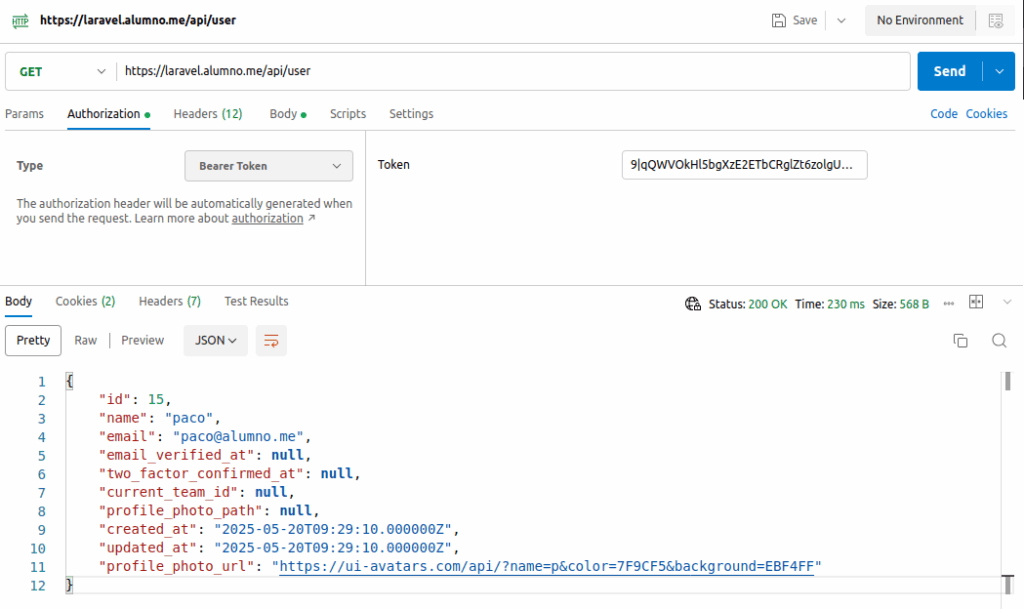Open the GET method dropdown
Screen dimensions: 1024x609
(x=60, y=71)
